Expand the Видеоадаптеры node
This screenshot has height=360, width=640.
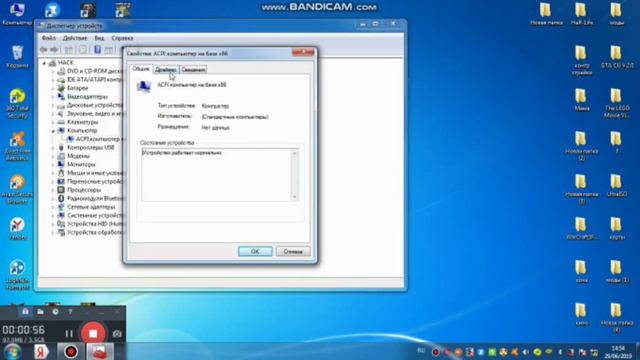tap(53, 97)
